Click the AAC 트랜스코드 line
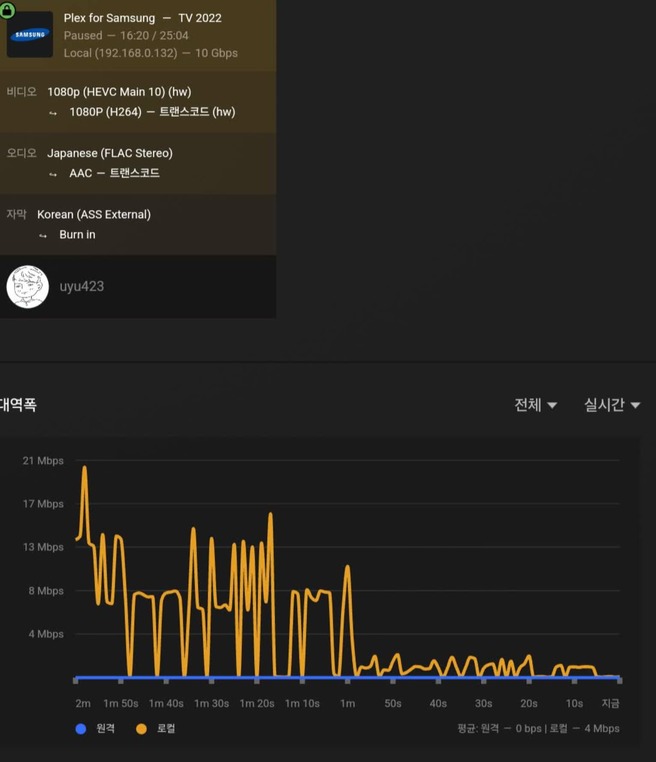 (x=114, y=173)
